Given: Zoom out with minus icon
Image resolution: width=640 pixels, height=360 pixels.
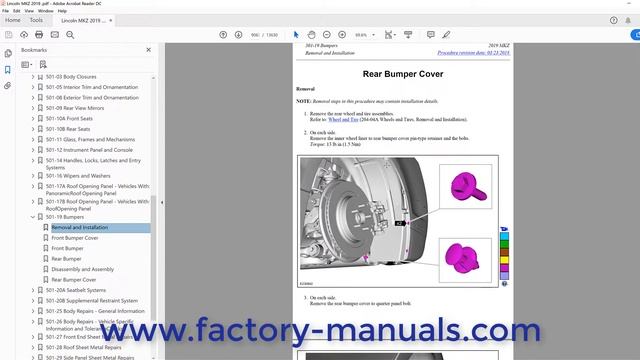Looking at the screenshot, I should (327, 35).
